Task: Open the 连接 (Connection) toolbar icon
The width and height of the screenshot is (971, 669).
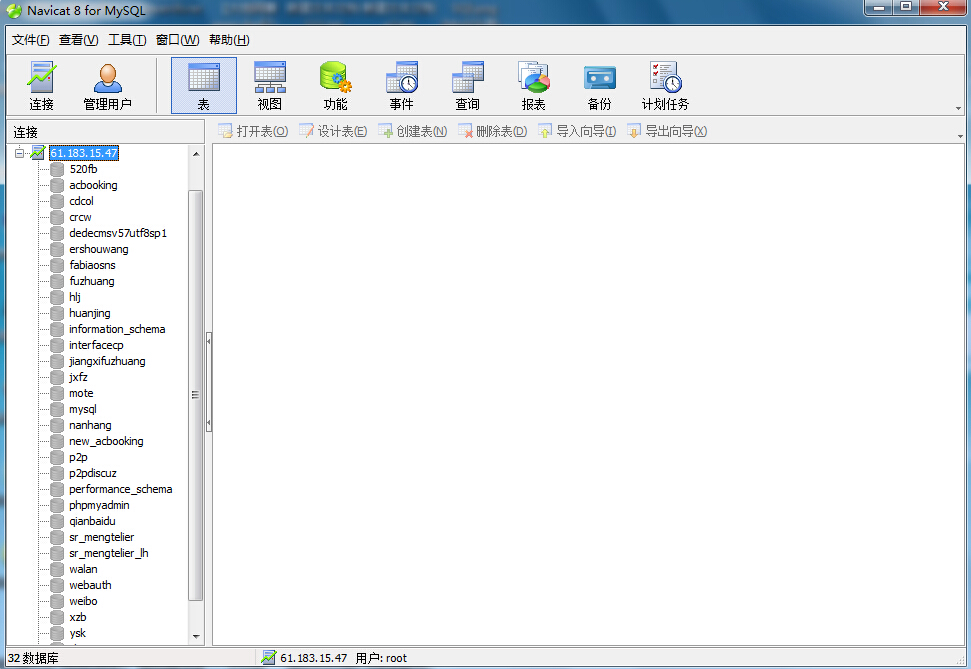Action: coord(41,85)
